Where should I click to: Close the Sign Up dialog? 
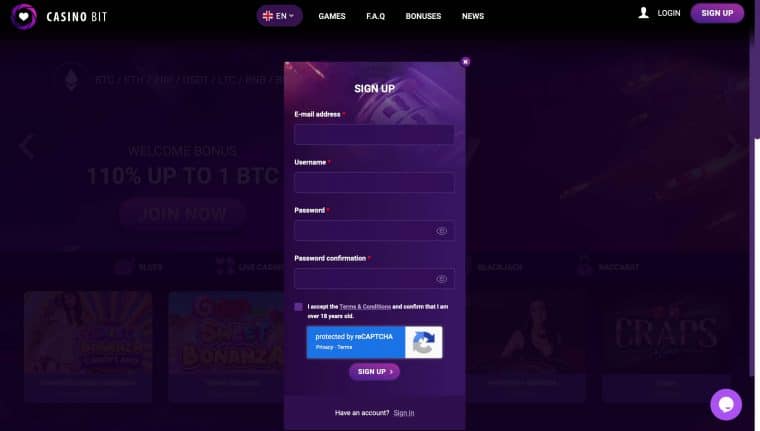465,62
